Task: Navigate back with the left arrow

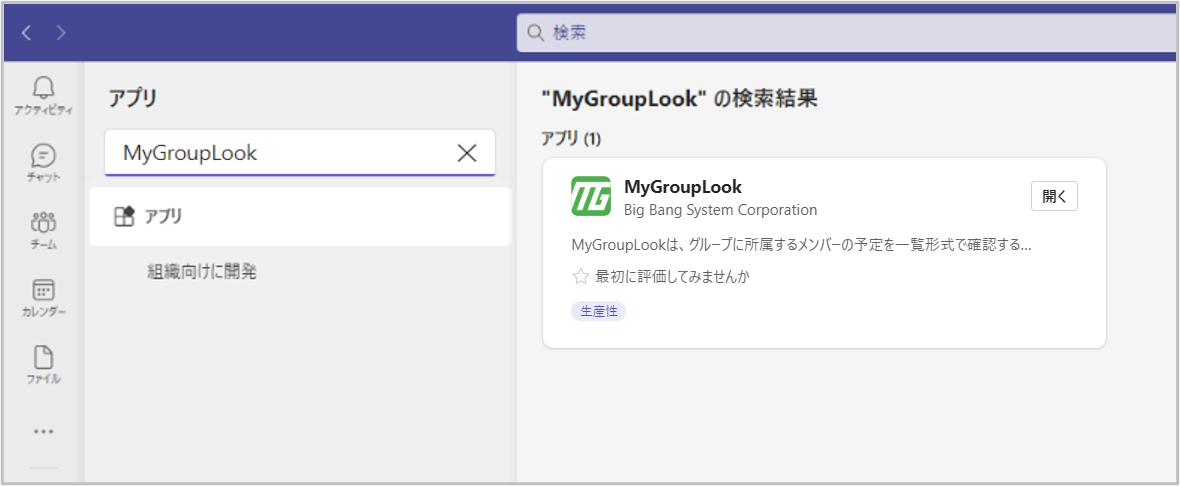Action: [26, 32]
